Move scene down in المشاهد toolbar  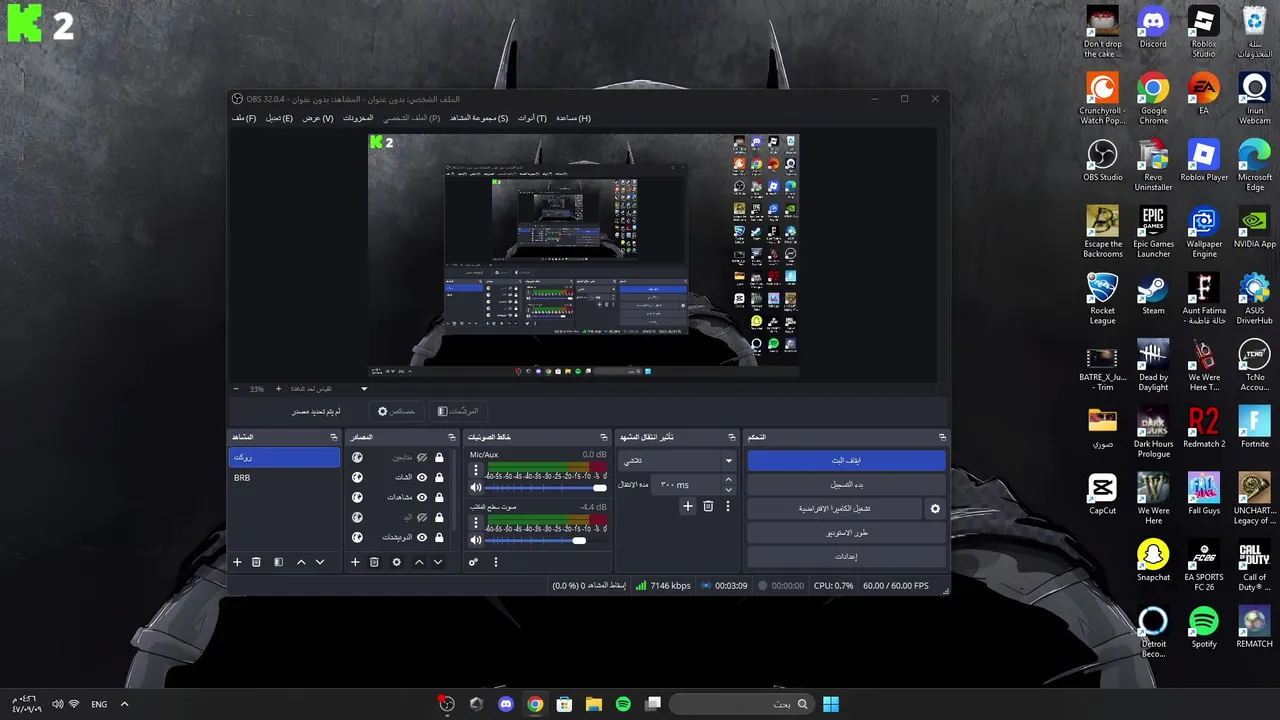[x=320, y=562]
